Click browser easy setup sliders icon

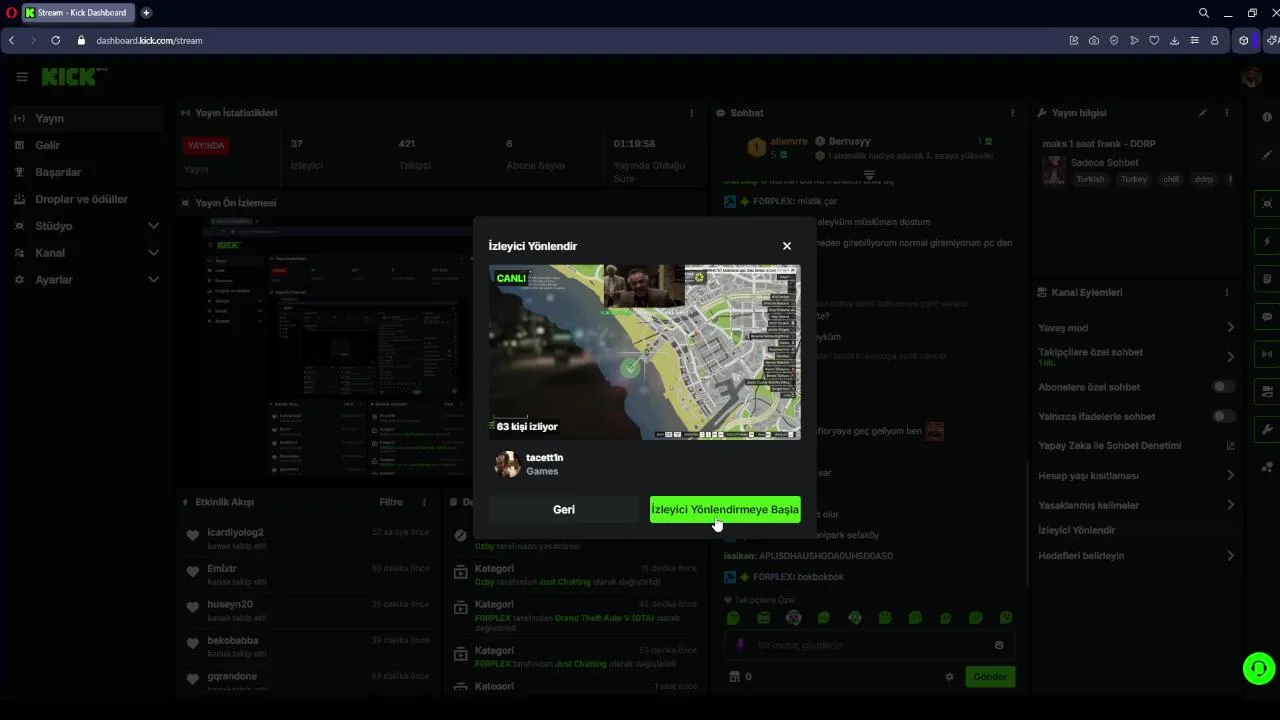pos(1194,40)
